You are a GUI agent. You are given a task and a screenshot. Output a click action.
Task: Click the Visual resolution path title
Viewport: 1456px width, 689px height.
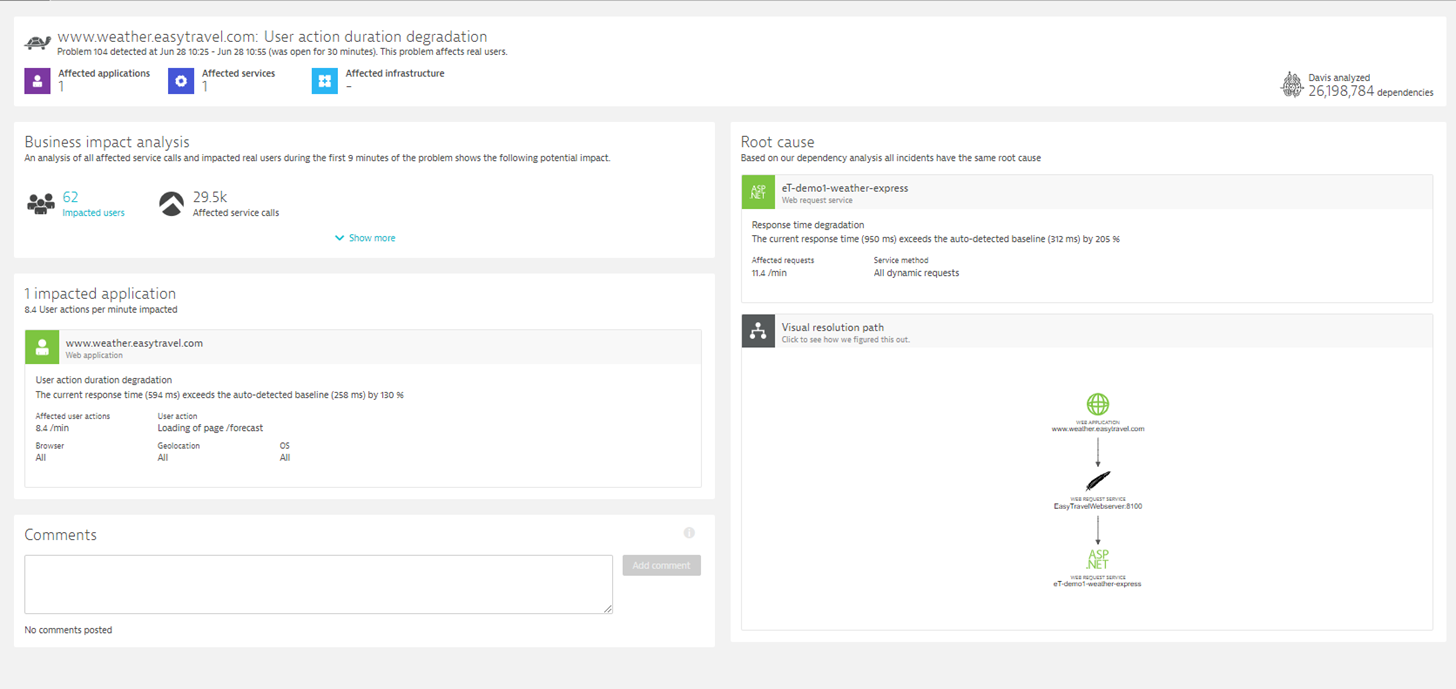pos(833,327)
